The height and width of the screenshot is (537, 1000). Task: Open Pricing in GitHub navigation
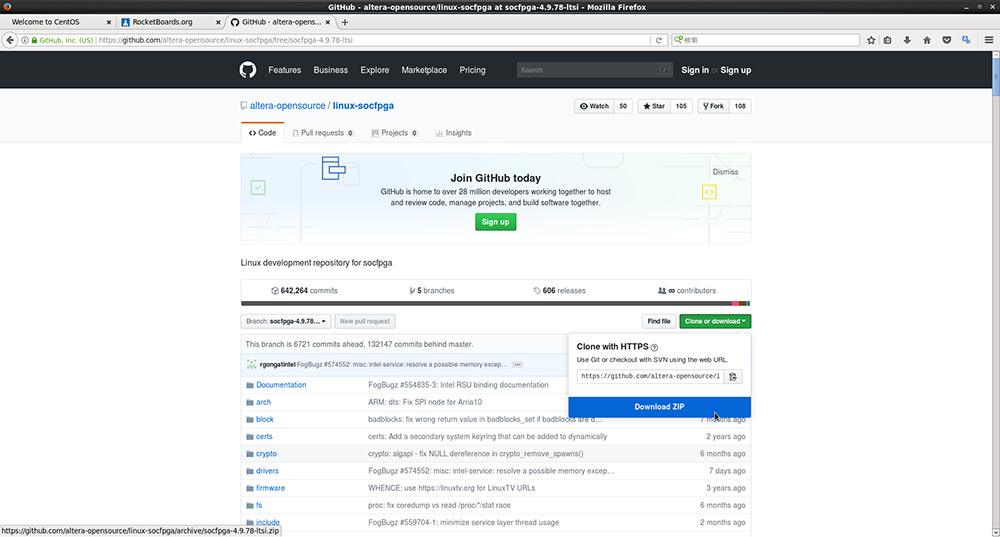click(x=472, y=70)
